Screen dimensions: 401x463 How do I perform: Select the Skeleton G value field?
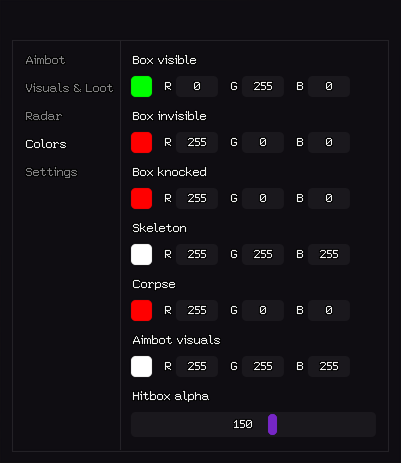[263, 255]
